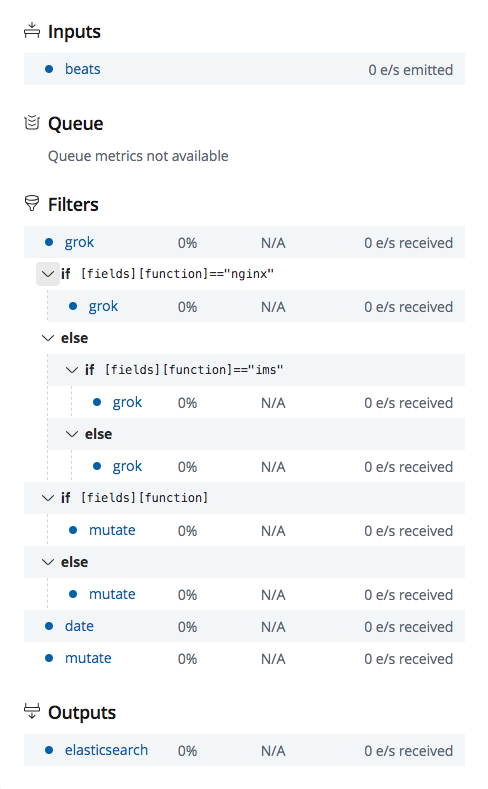Open the grok filter under nginx condition
488x789 pixels.
pyautogui.click(x=103, y=306)
